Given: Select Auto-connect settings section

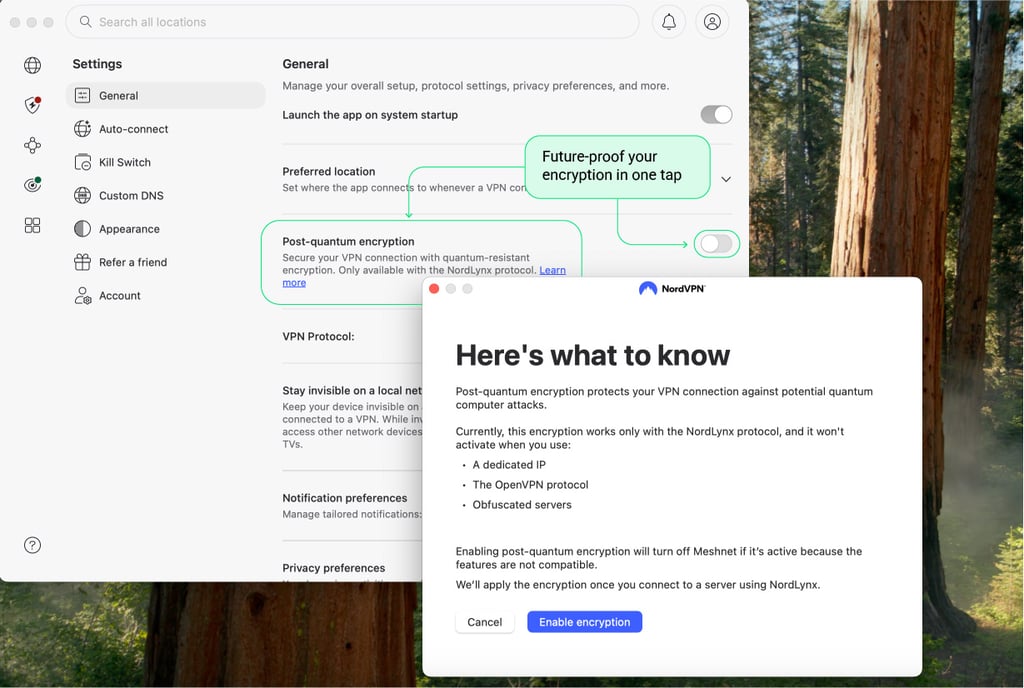Looking at the screenshot, I should point(165,129).
